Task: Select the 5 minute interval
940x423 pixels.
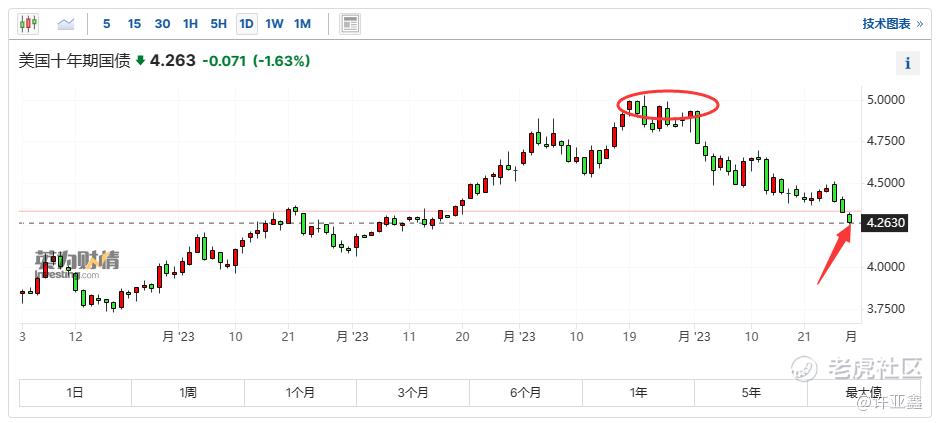Action: [106, 23]
